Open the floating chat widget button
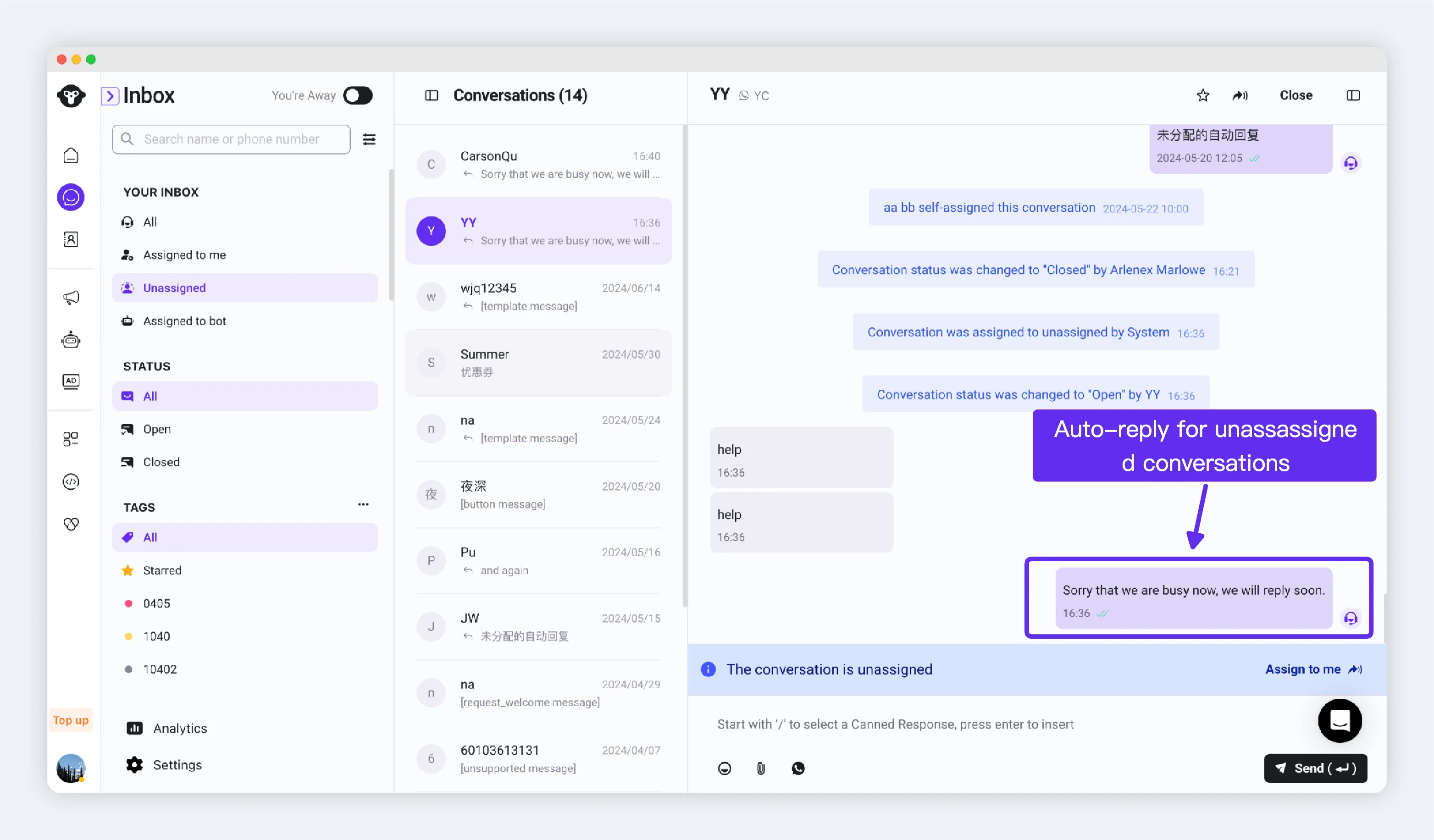This screenshot has width=1434, height=840. click(1340, 720)
